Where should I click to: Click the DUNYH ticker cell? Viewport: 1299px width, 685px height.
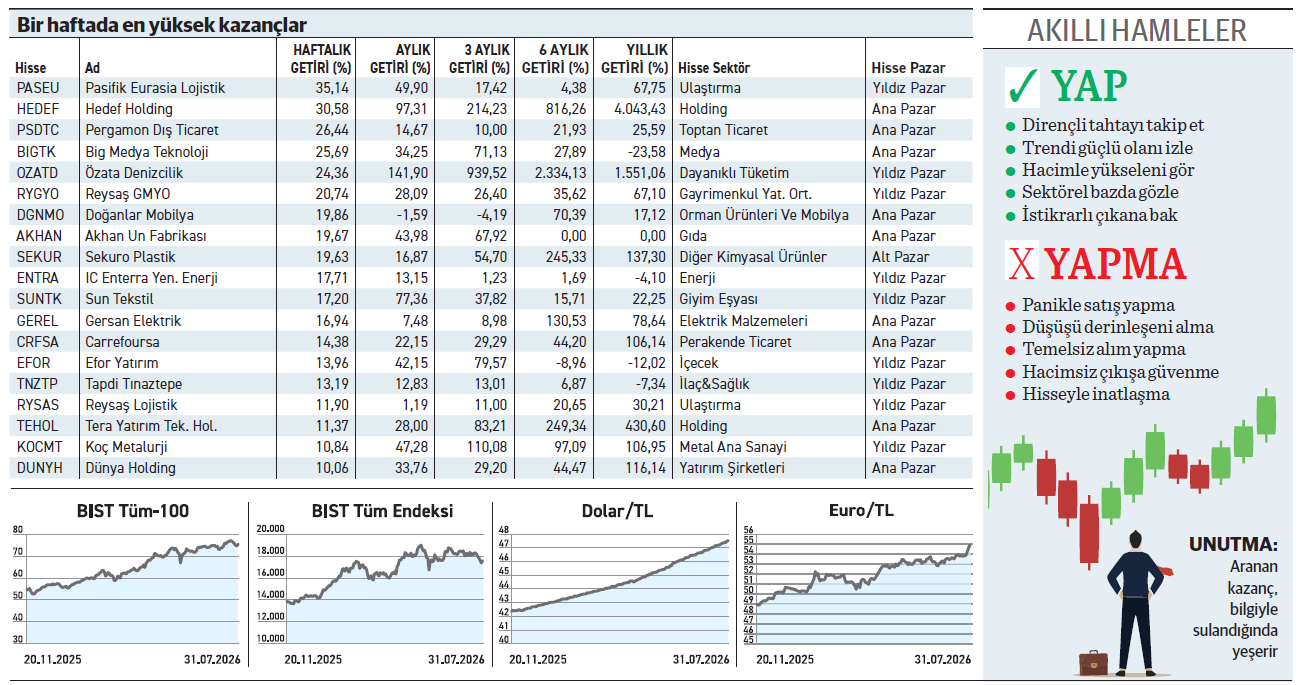coord(39,468)
